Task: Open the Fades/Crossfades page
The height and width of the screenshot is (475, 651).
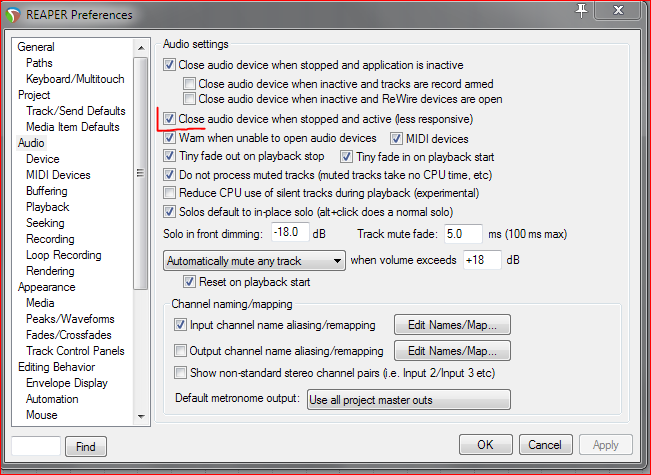Action: tap(69, 335)
